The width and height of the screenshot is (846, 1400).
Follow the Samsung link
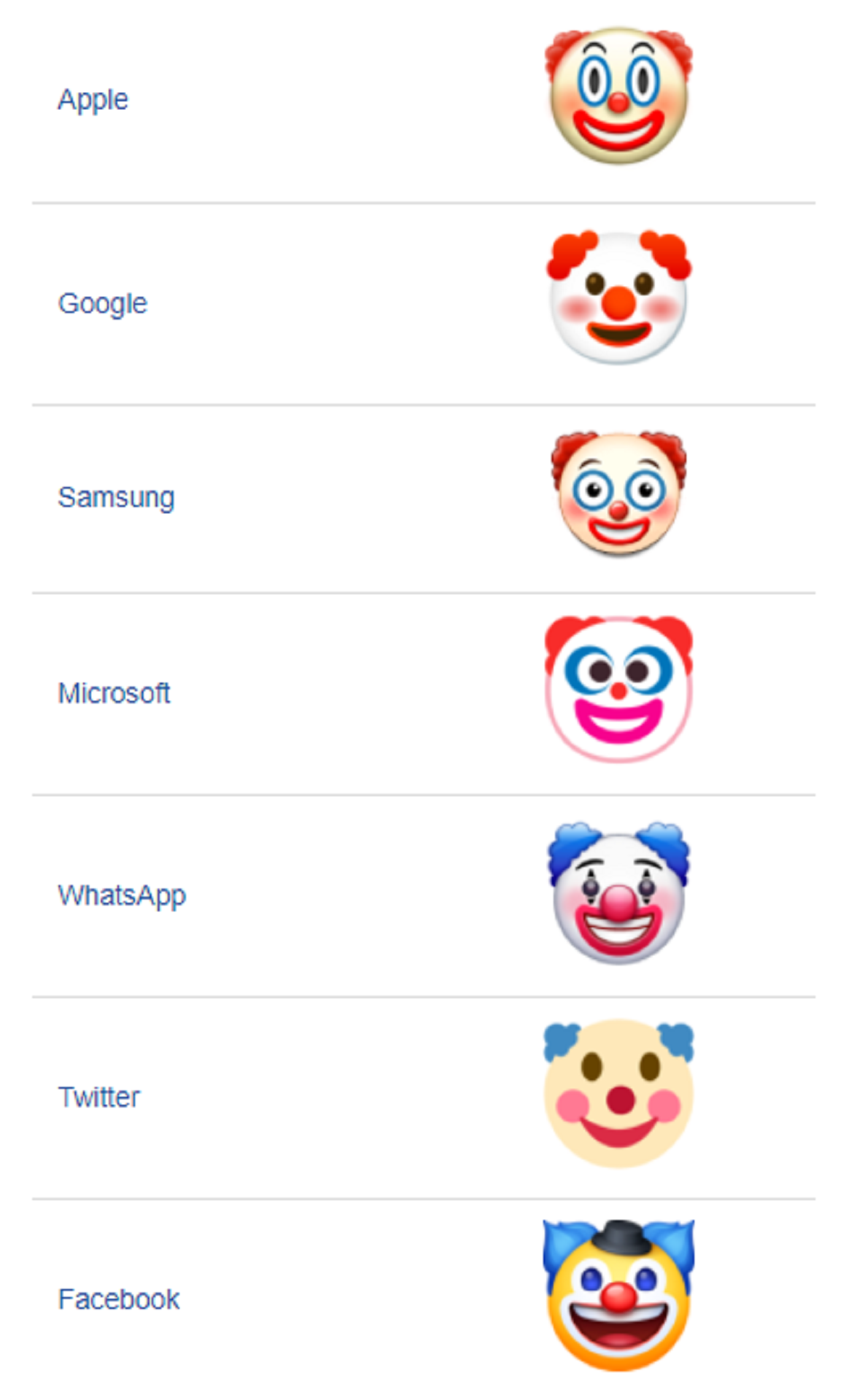116,498
